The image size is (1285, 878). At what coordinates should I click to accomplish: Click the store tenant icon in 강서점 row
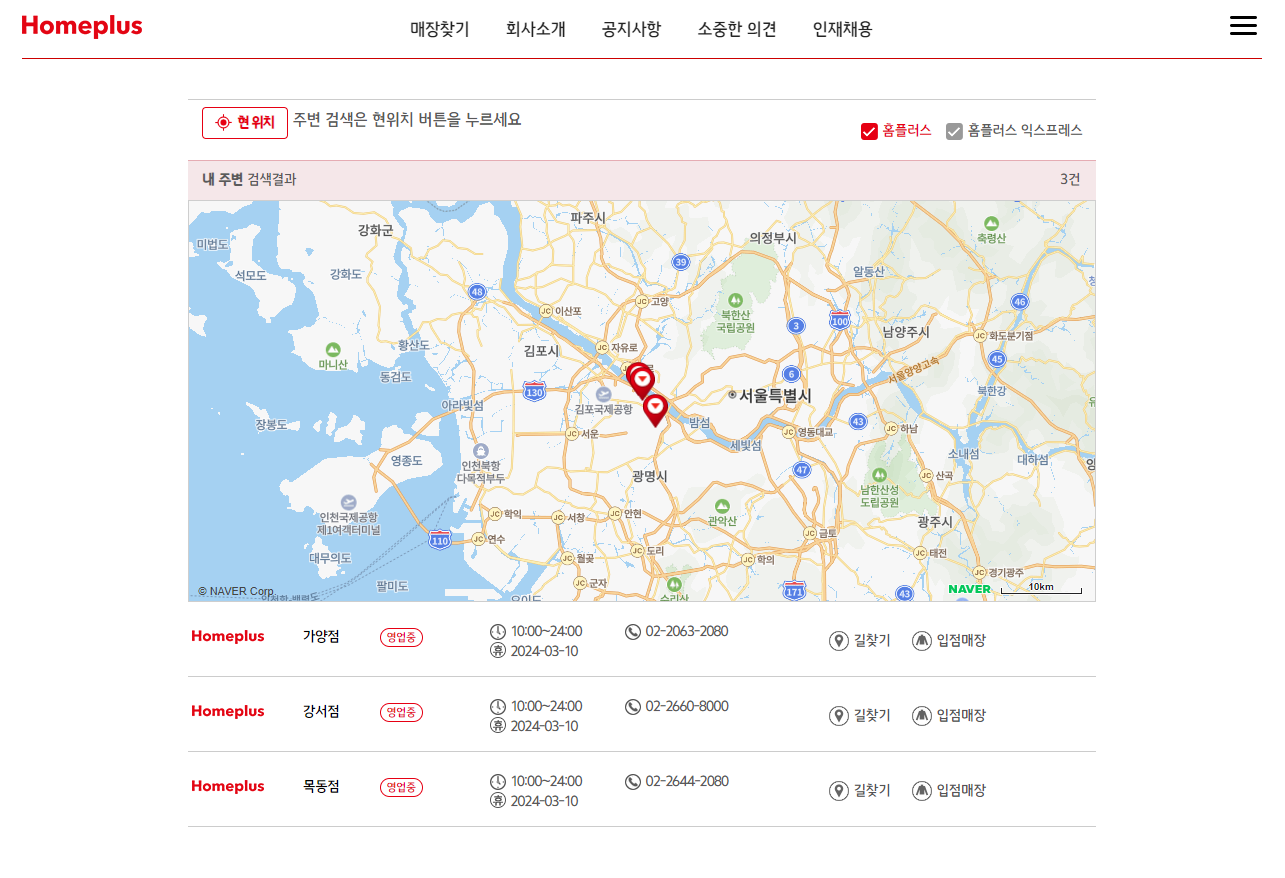pos(922,716)
